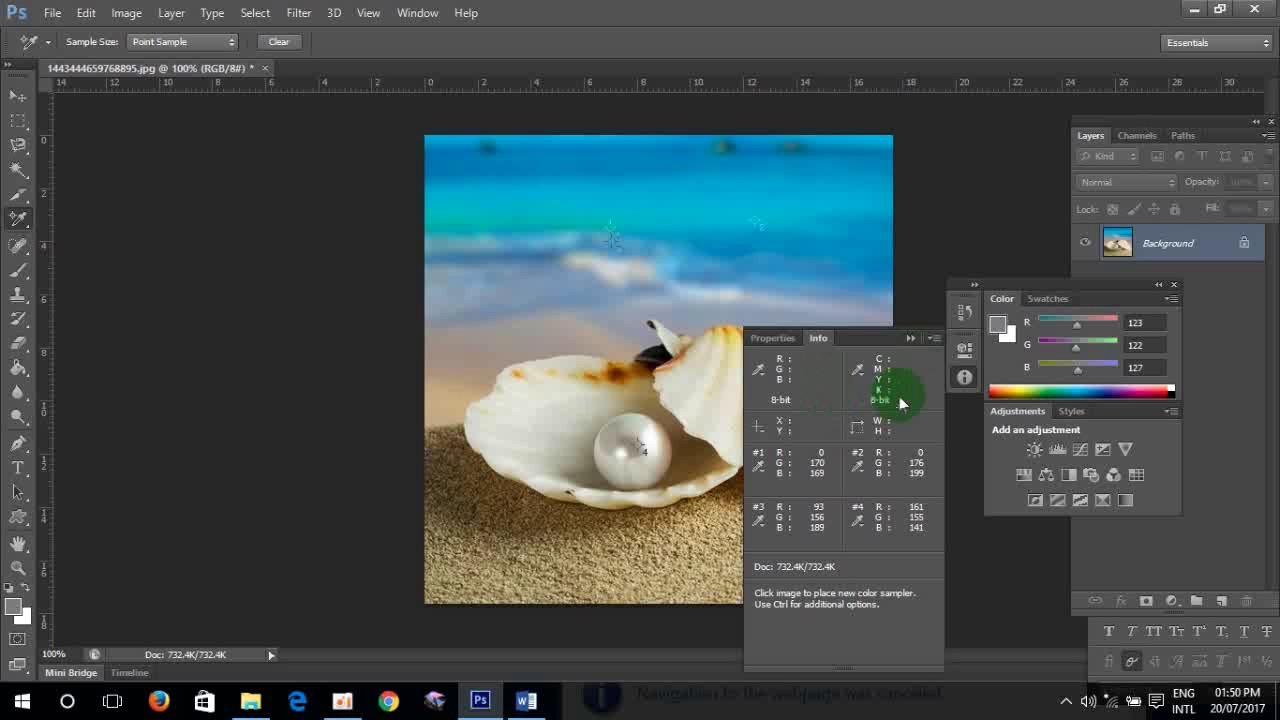The image size is (1280, 720).
Task: Select the Brush tool
Action: coord(18,270)
